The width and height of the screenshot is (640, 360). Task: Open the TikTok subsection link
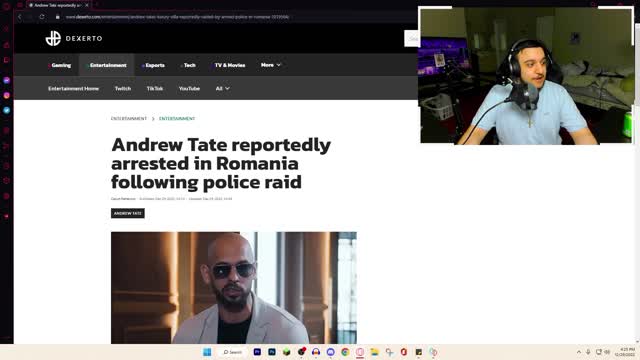coord(155,88)
